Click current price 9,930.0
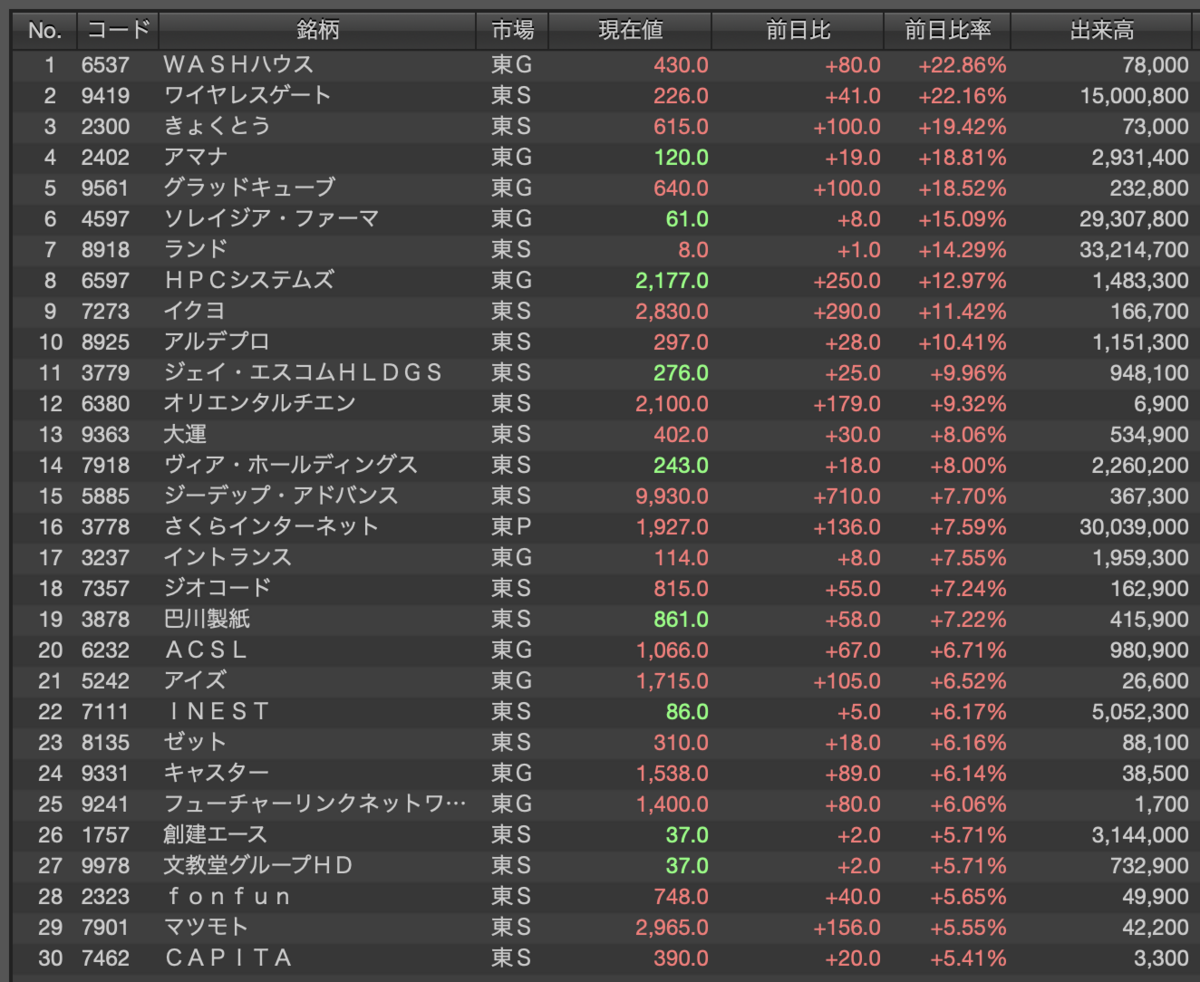This screenshot has height=982, width=1200. [x=672, y=496]
